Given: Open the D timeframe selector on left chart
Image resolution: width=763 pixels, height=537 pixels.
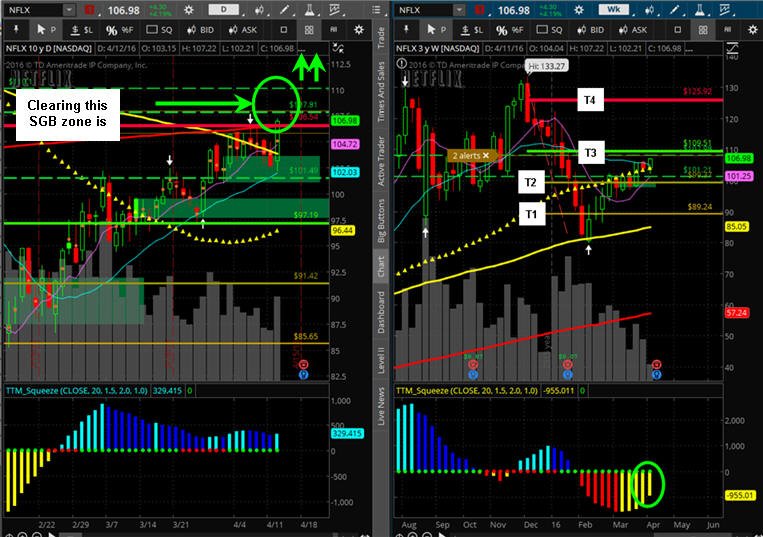Looking at the screenshot, I should pos(223,10).
